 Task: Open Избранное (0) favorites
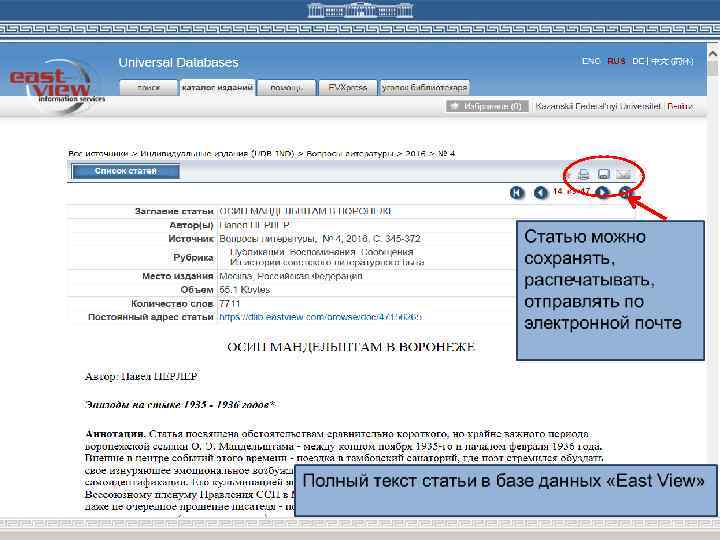[487, 107]
